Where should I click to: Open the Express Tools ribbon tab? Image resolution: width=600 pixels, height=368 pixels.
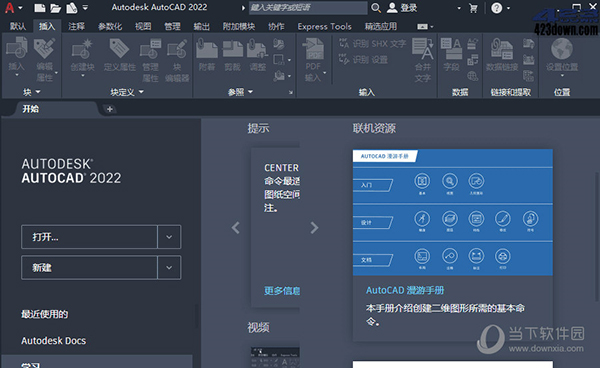point(324,26)
